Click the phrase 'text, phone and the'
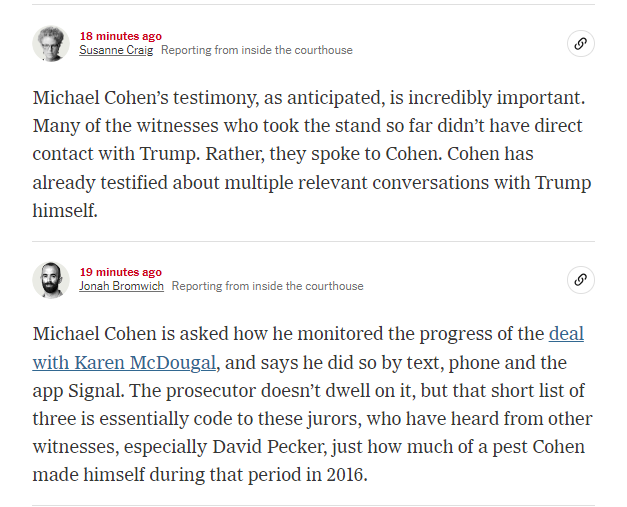This screenshot has width=627, height=507. point(487,363)
